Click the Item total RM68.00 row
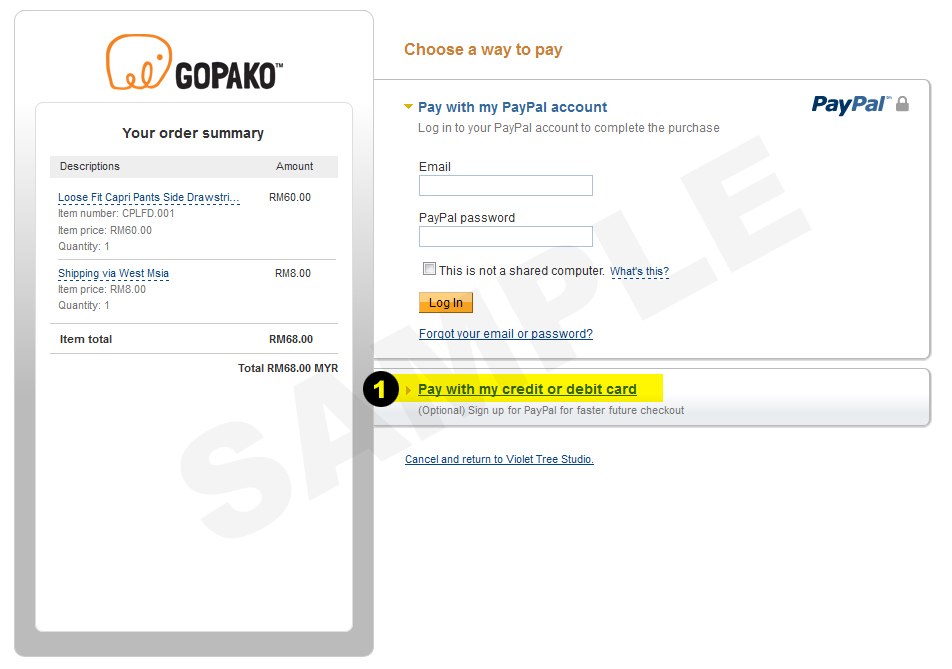 click(194, 339)
